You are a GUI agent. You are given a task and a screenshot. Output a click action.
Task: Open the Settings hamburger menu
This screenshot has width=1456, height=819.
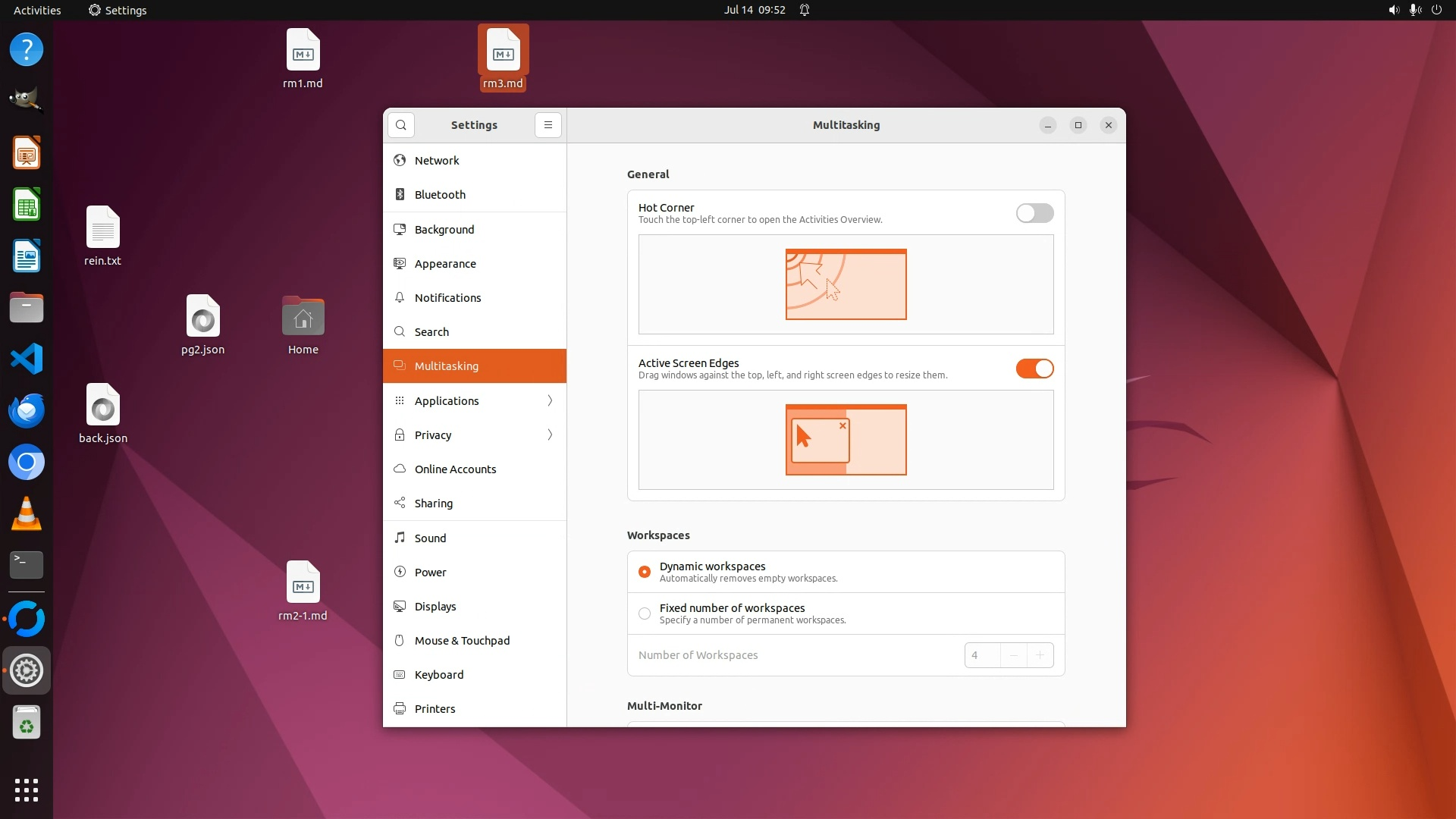click(x=548, y=125)
